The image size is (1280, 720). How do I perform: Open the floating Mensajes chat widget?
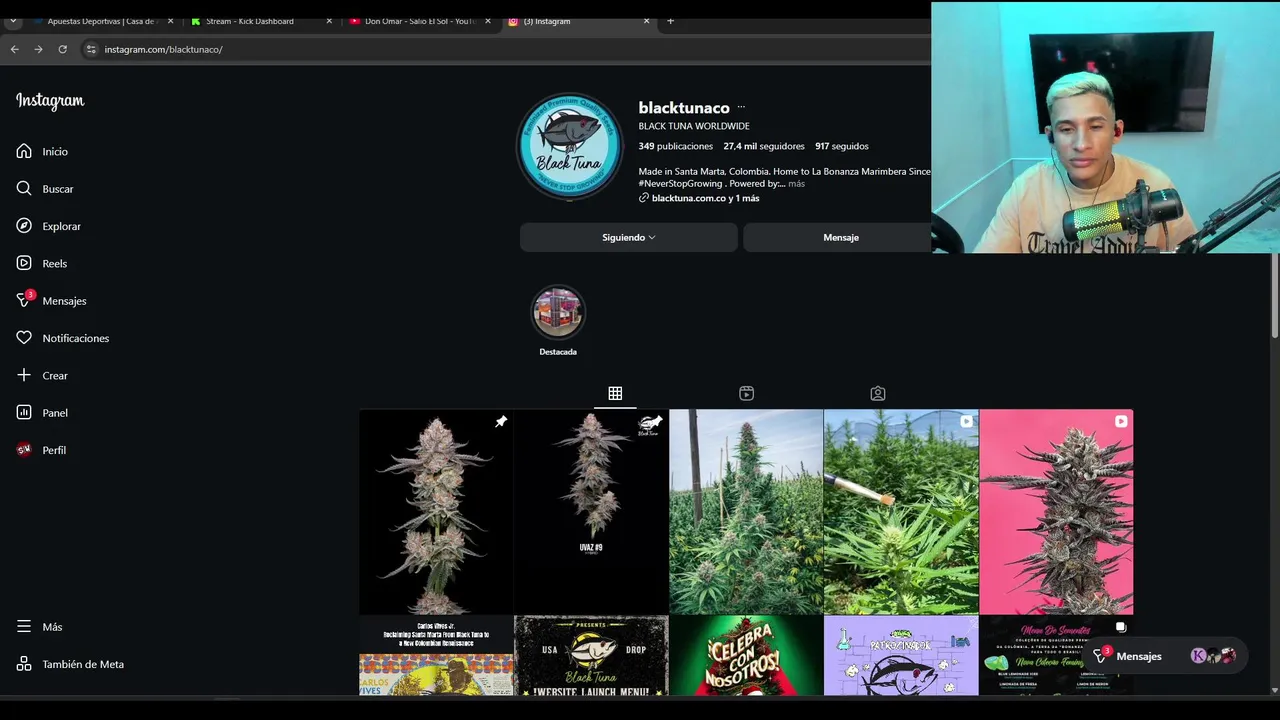click(1165, 656)
